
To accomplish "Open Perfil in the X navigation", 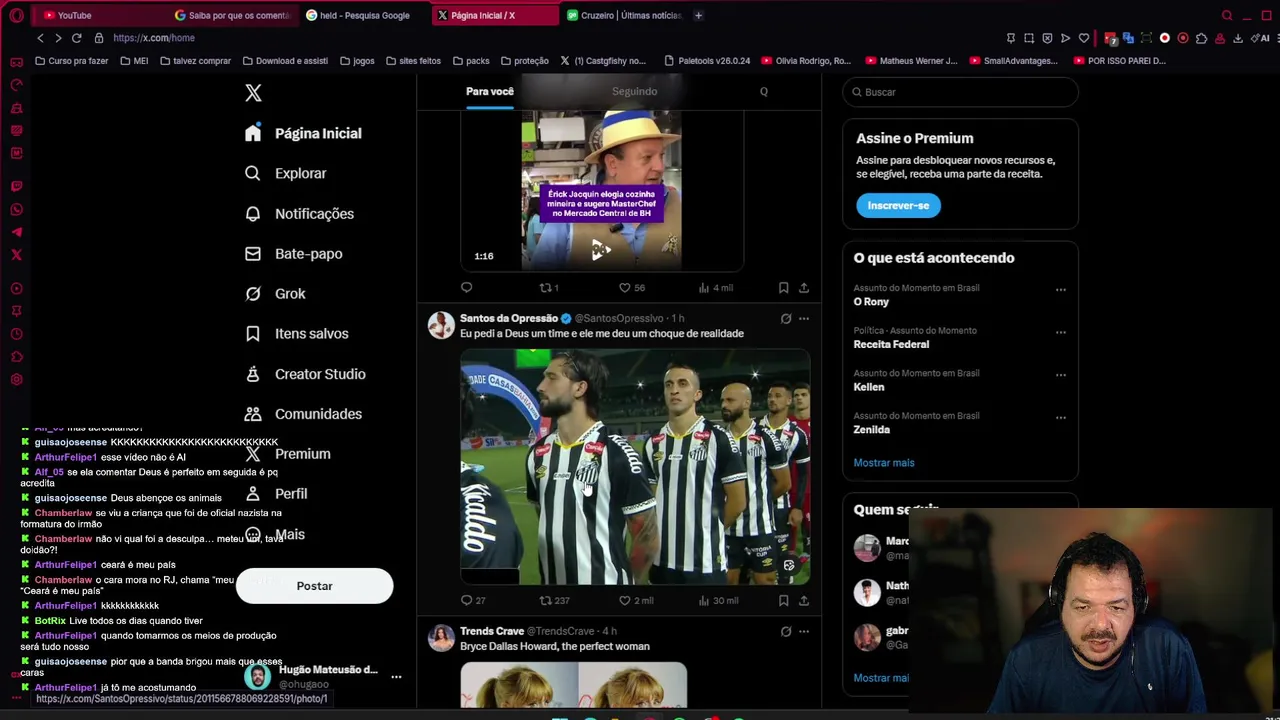I will [277, 493].
